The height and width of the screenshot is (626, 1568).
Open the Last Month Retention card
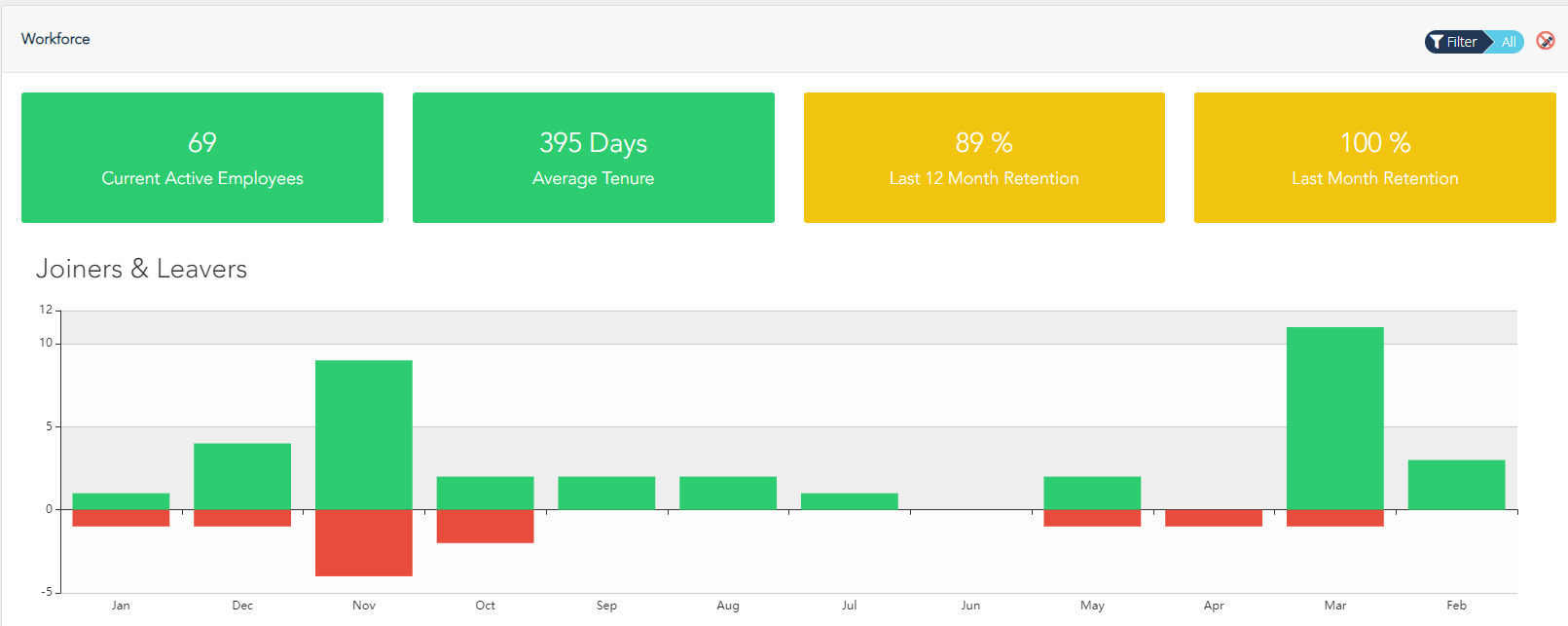(1375, 158)
